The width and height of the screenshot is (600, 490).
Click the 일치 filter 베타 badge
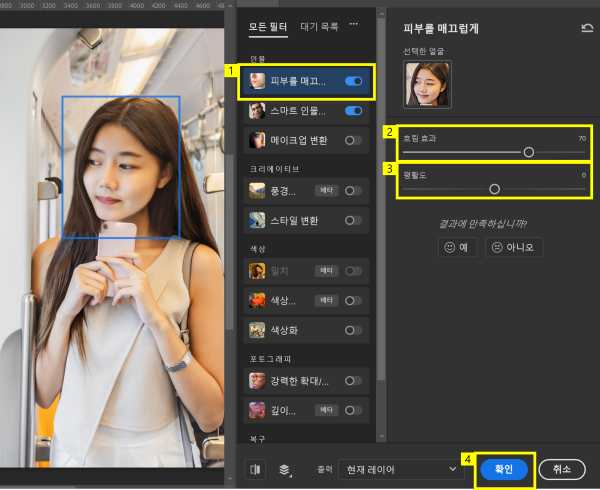(326, 271)
